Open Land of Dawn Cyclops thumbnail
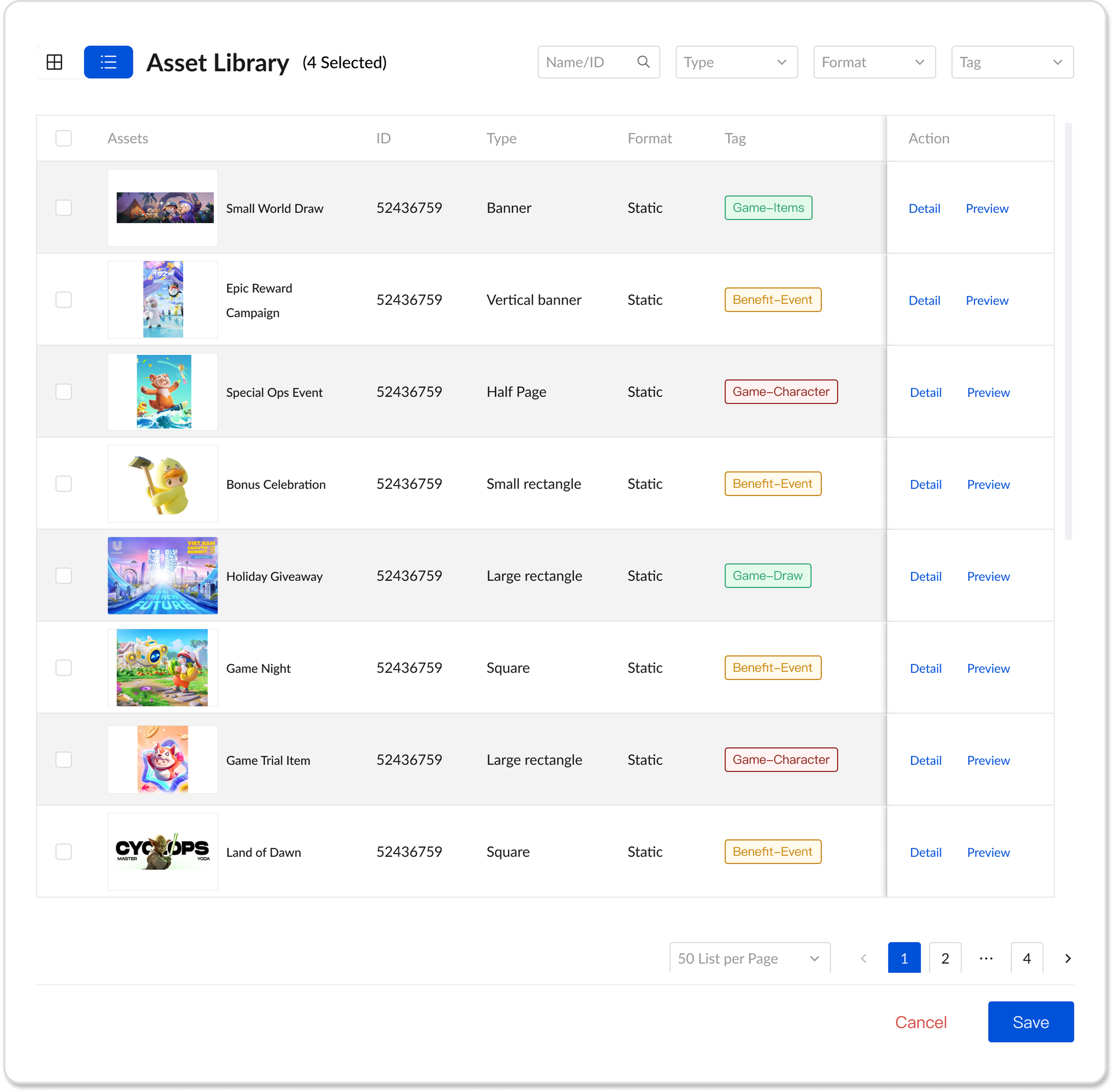Image resolution: width=1112 pixels, height=1092 pixels. click(163, 851)
